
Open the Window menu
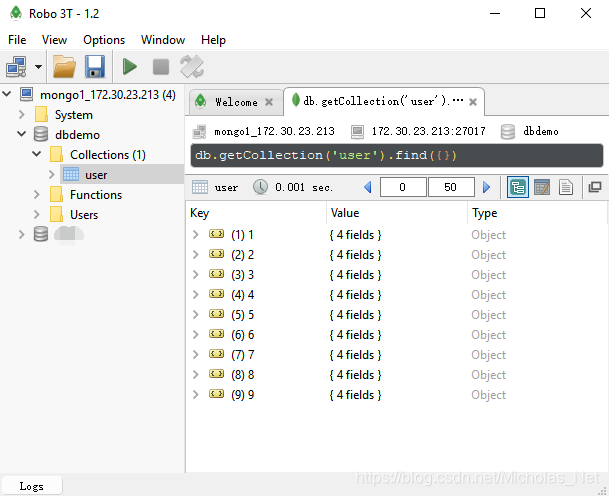pyautogui.click(x=163, y=40)
